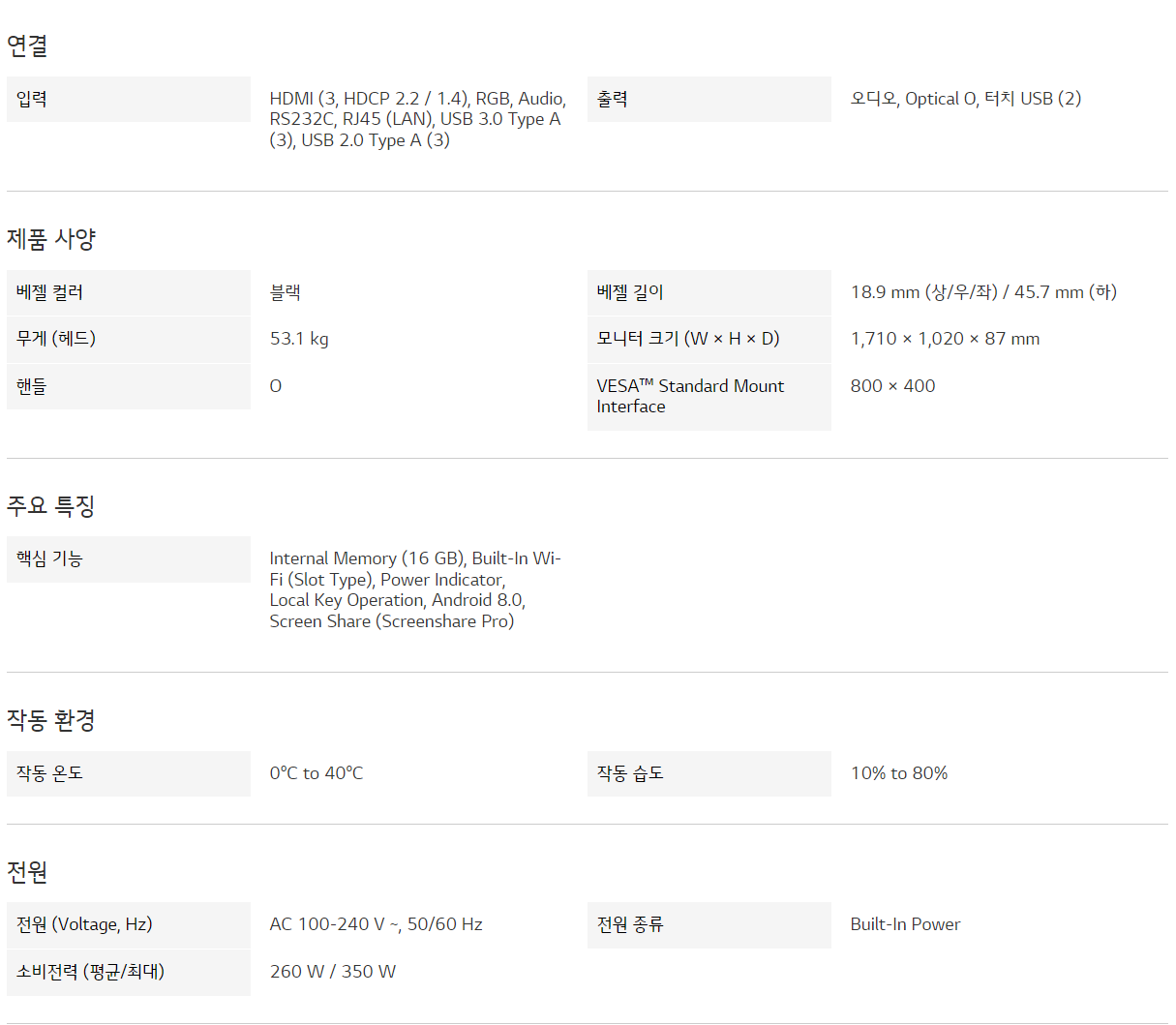
Task: Click the 제품 사양 section heading
Action: point(51,239)
